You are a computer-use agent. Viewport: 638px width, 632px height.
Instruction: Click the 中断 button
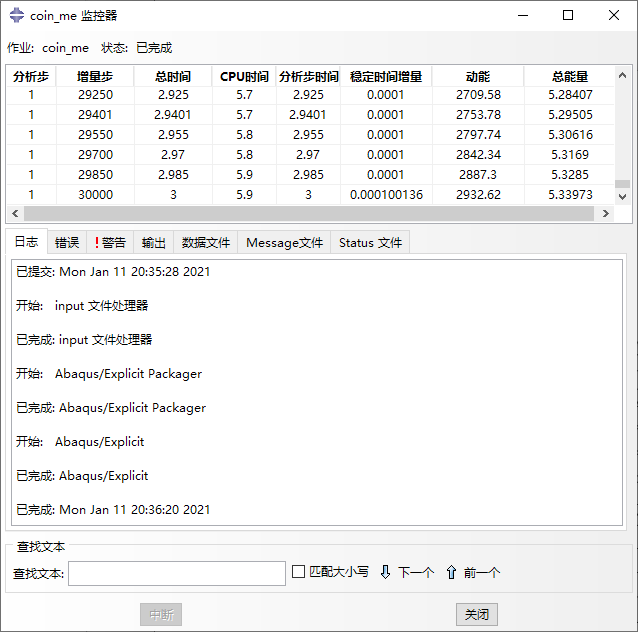(161, 614)
